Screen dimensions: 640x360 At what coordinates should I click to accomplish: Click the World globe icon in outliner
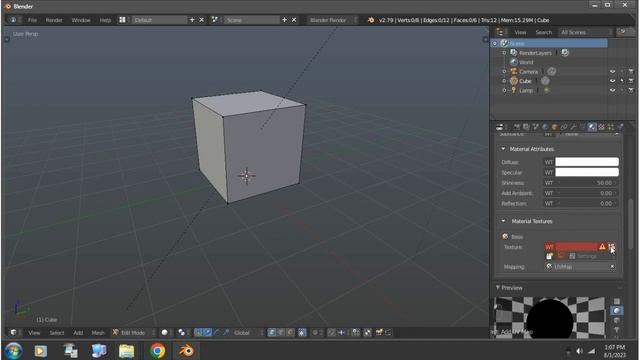[x=514, y=62]
